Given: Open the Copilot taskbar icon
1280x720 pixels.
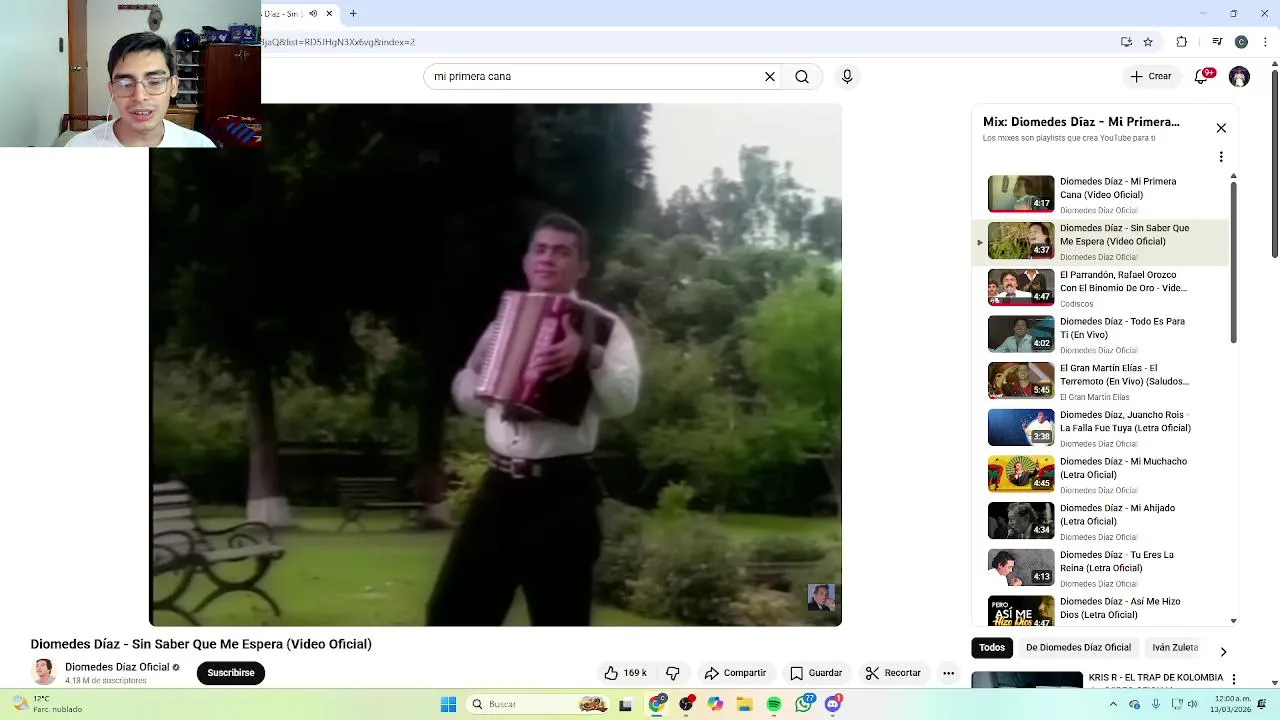Looking at the screenshot, I should [x=715, y=704].
